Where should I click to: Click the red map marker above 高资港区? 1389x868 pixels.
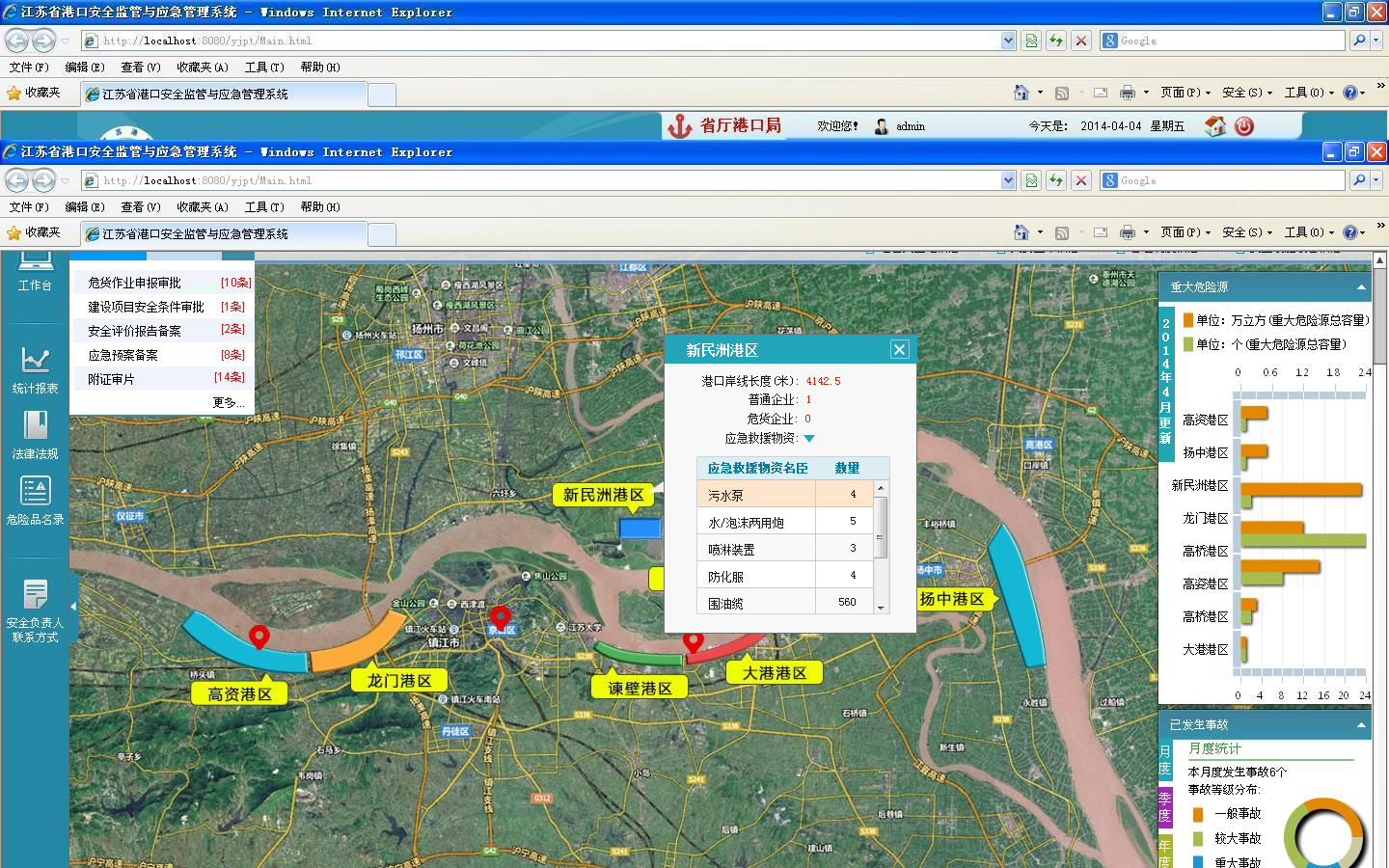point(259,637)
